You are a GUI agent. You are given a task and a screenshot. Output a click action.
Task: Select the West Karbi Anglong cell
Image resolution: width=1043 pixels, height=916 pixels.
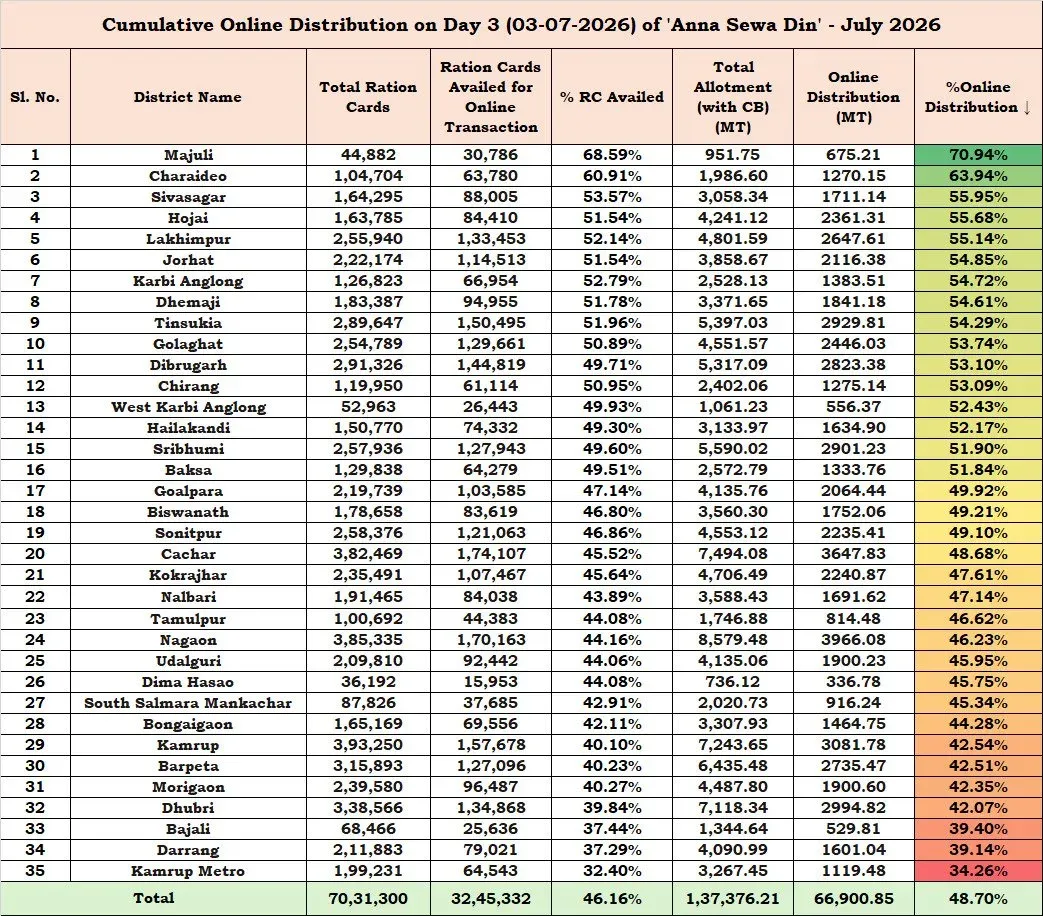188,407
